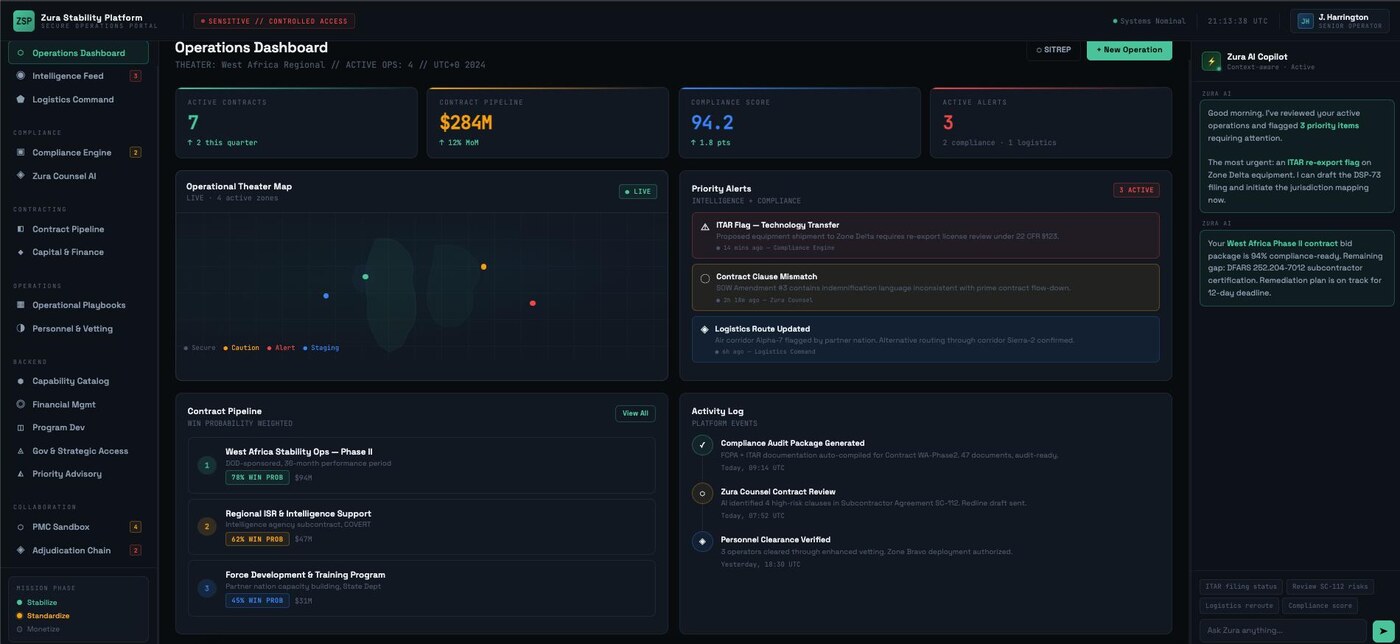Screen dimensions: 1400x644
Task: Click the SITREP button
Action: click(1053, 49)
